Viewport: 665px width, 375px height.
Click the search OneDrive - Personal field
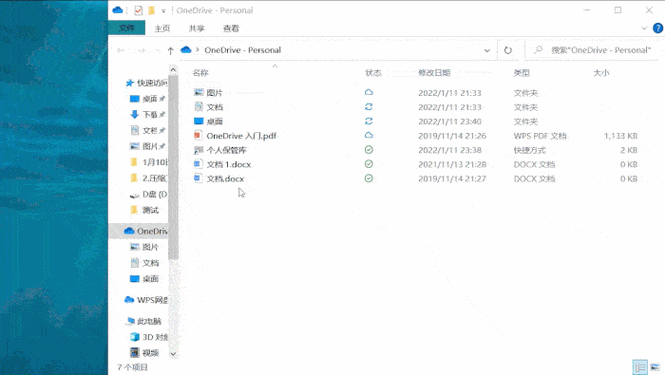(594, 50)
